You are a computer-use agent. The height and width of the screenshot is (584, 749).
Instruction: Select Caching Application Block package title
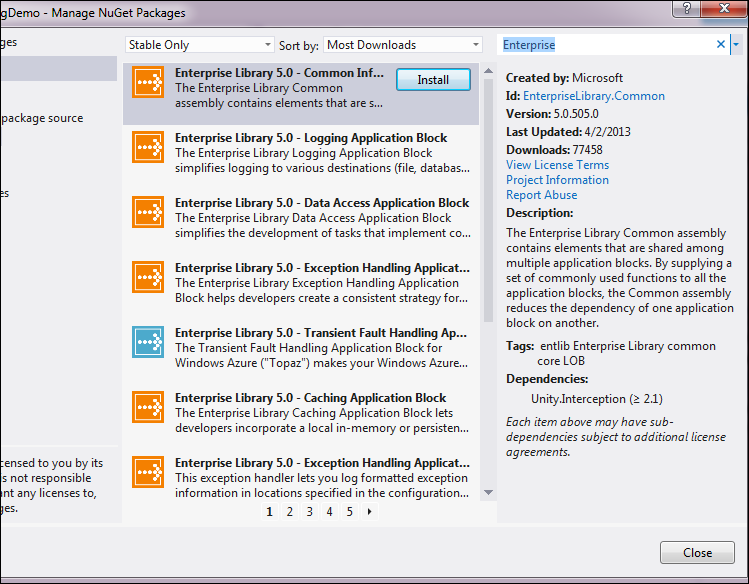click(x=310, y=397)
